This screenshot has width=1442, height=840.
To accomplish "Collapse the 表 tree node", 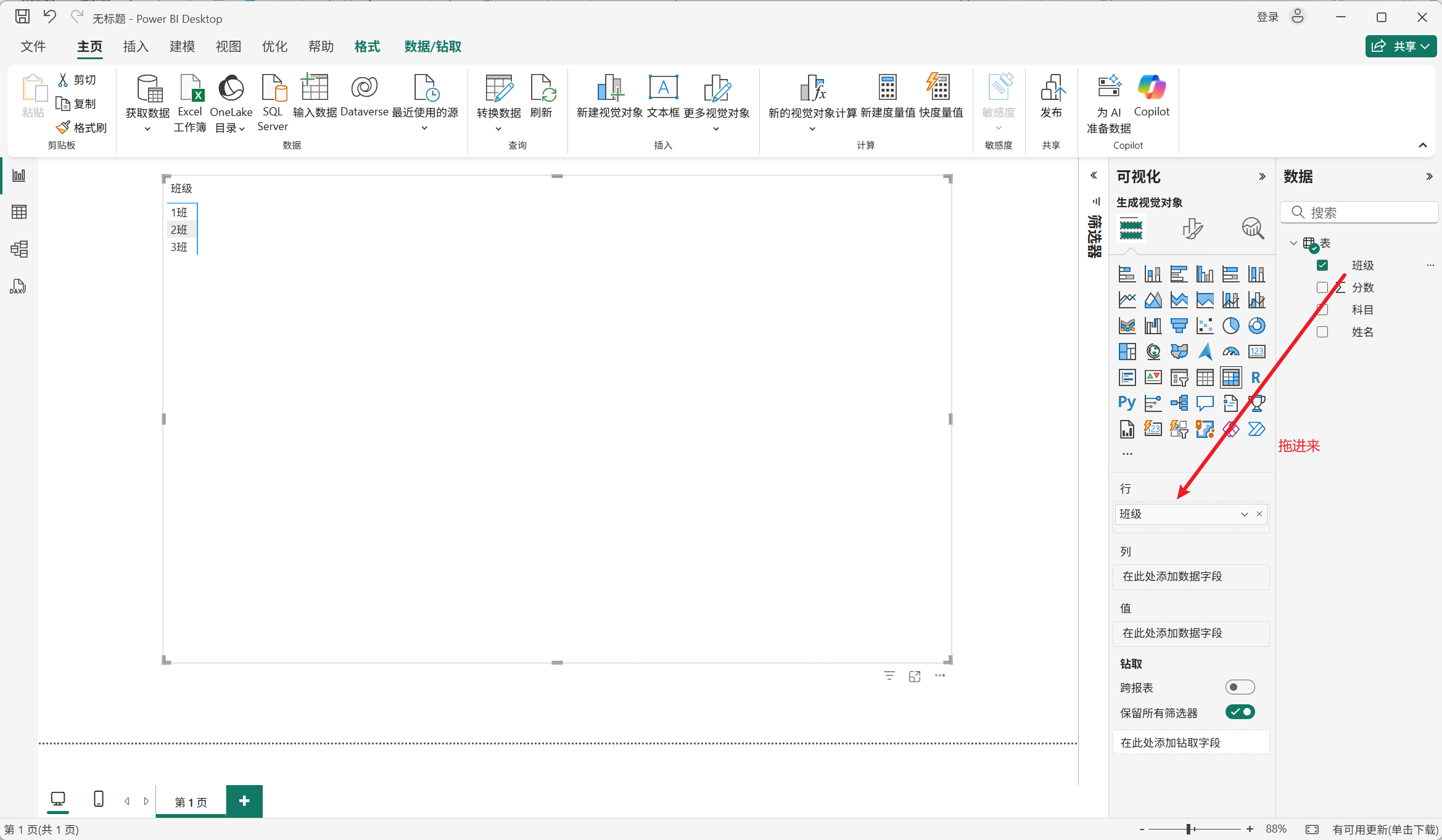I will [x=1293, y=243].
